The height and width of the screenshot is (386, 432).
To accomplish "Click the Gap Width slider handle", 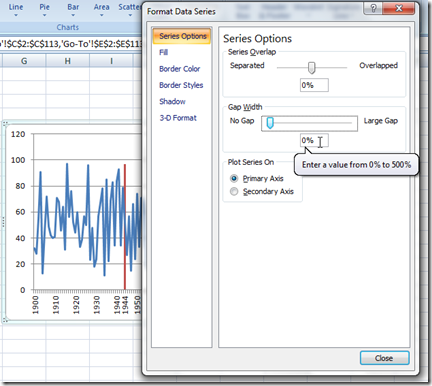I will (270, 123).
